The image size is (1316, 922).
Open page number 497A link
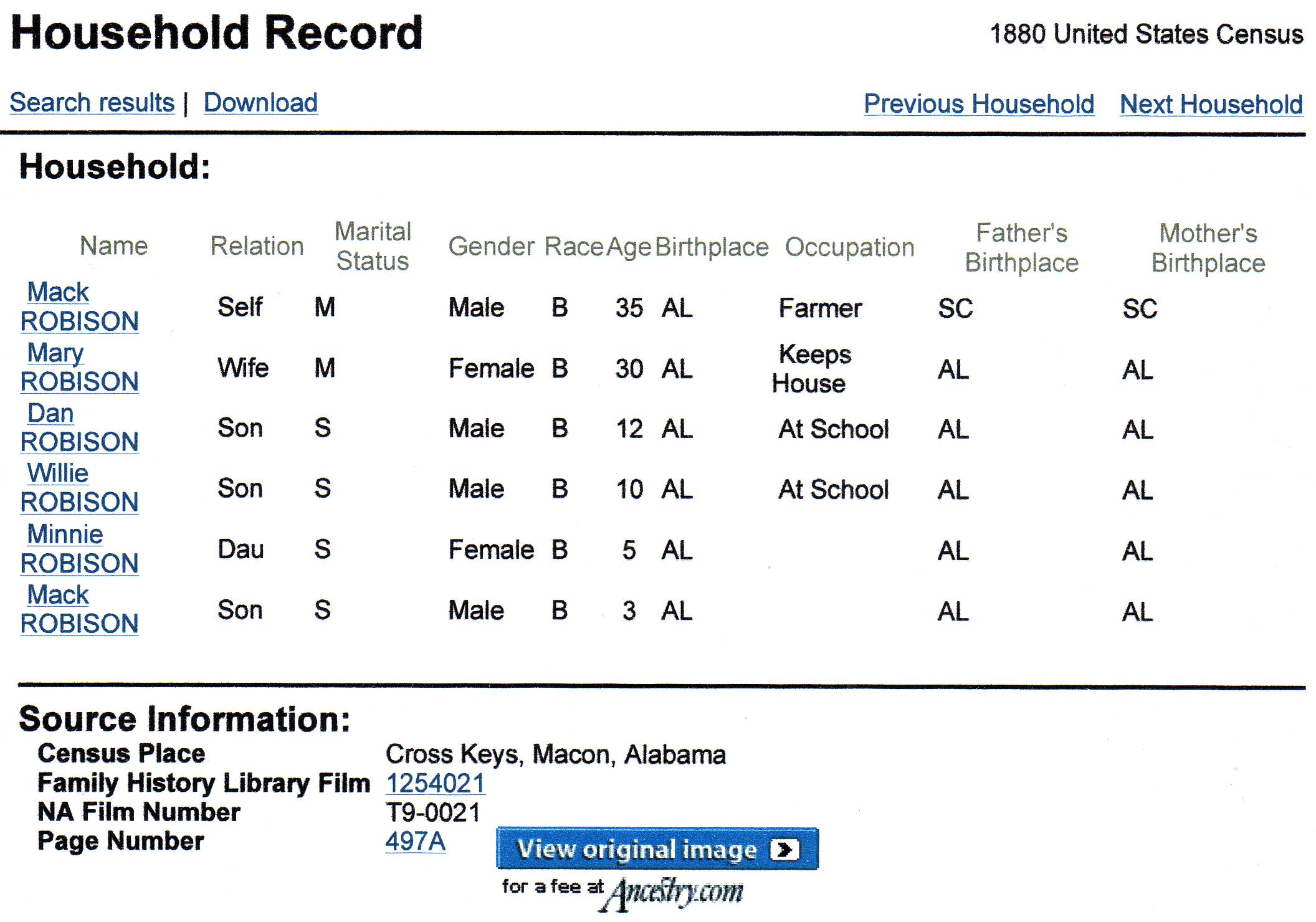pos(416,842)
